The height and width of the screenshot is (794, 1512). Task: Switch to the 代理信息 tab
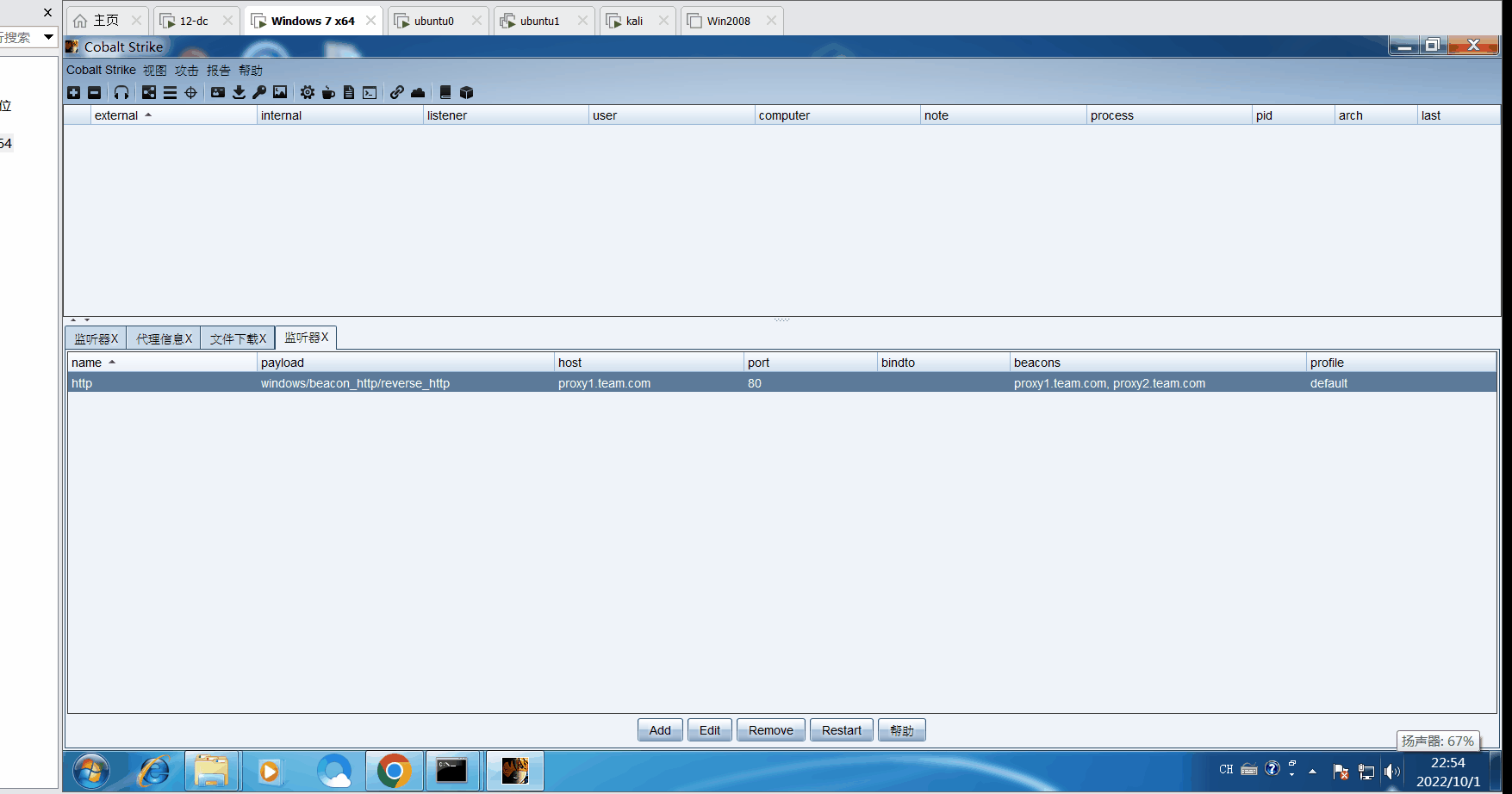(164, 338)
